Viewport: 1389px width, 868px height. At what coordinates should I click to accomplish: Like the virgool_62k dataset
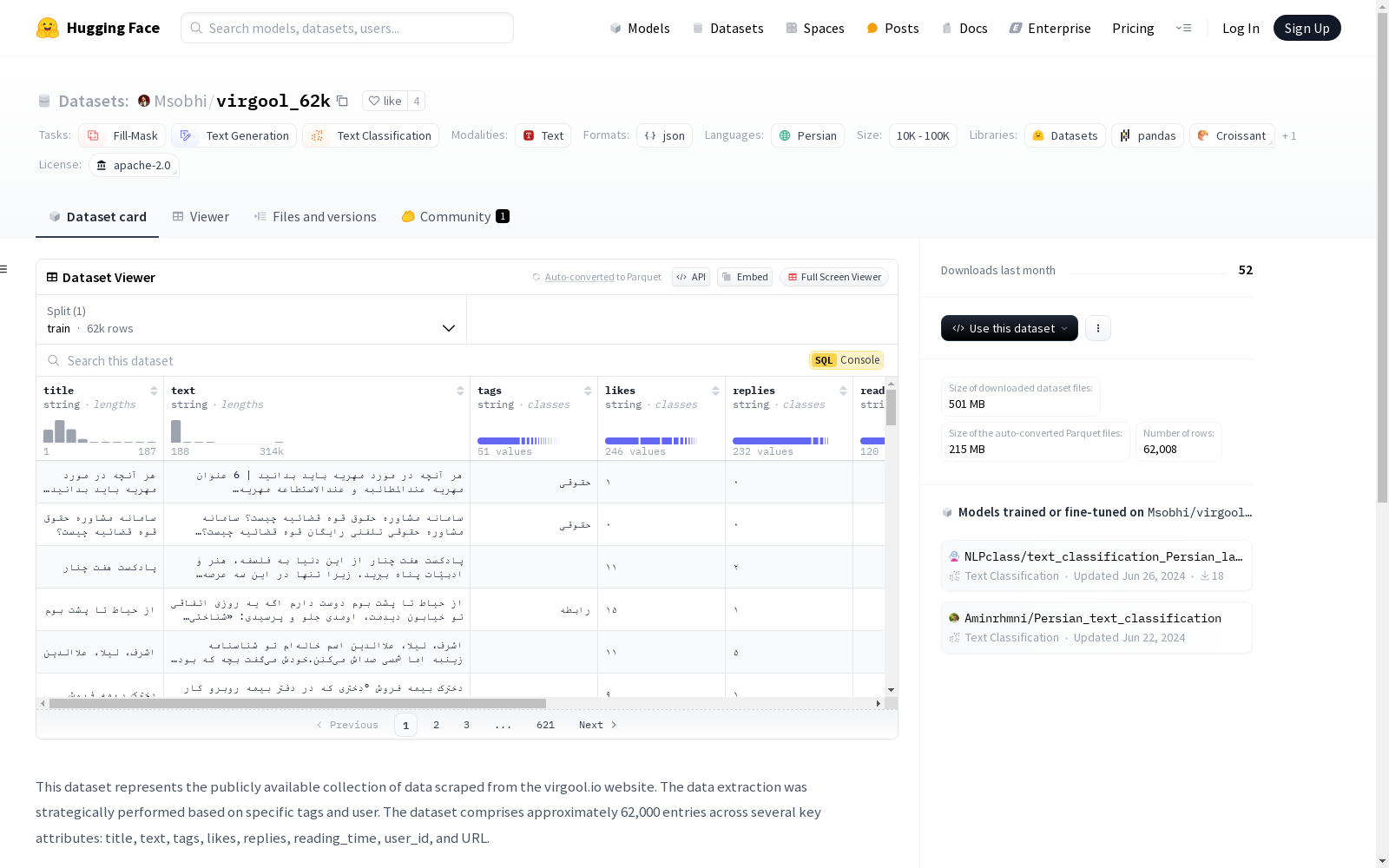click(385, 101)
